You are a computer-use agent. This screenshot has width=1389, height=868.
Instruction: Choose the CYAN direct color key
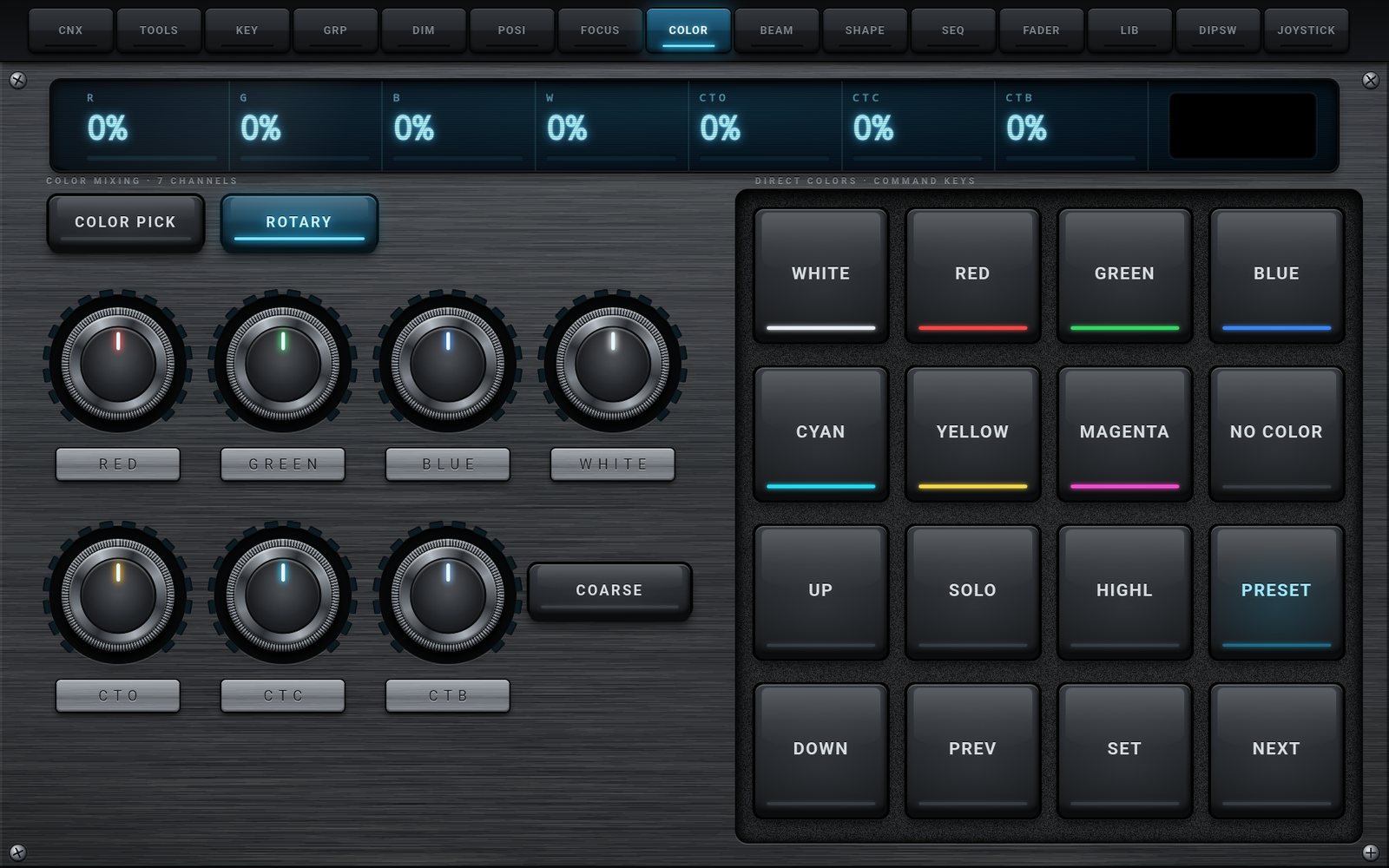(820, 433)
